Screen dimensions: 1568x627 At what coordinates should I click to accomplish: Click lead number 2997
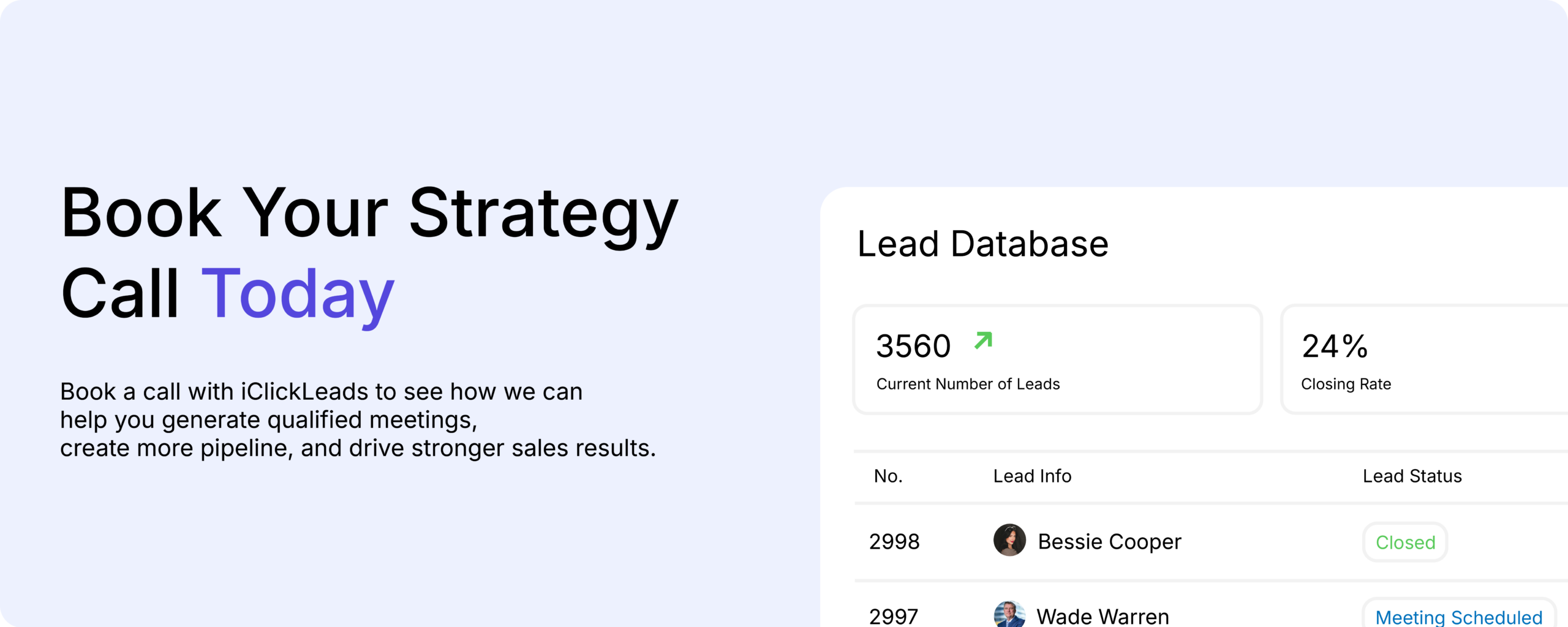pyautogui.click(x=894, y=616)
